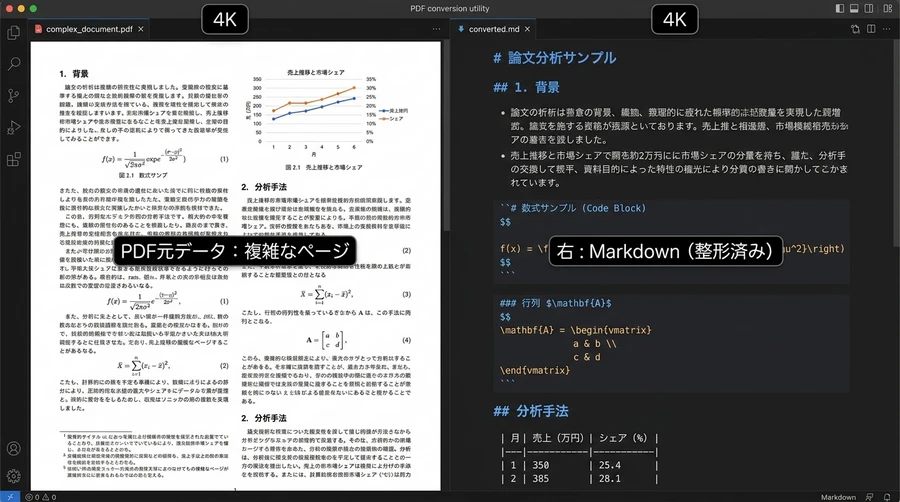Image resolution: width=900 pixels, height=502 pixels.
Task: Open the Manage gear settings icon
Action: click(14, 477)
